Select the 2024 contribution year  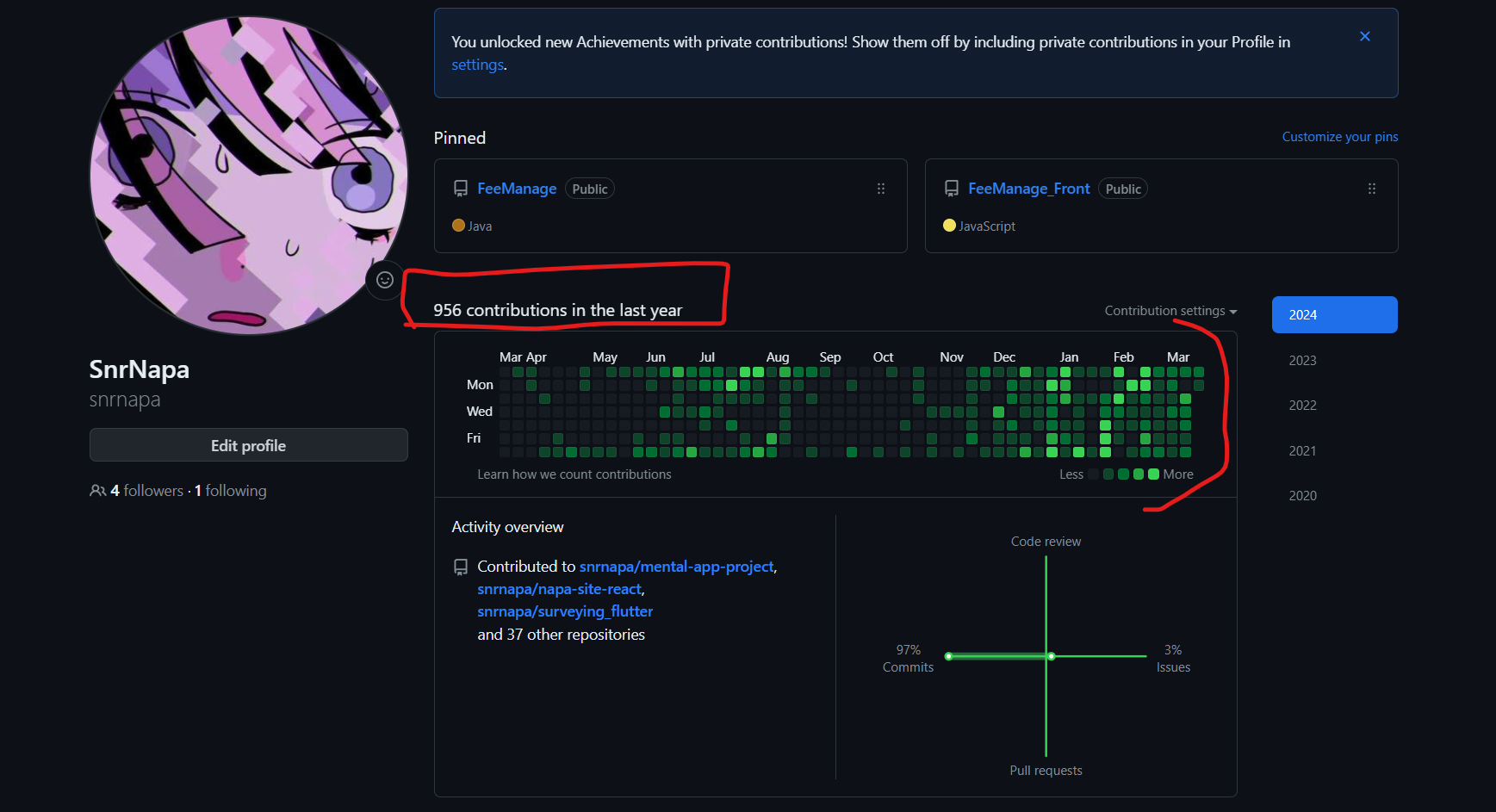[x=1335, y=315]
